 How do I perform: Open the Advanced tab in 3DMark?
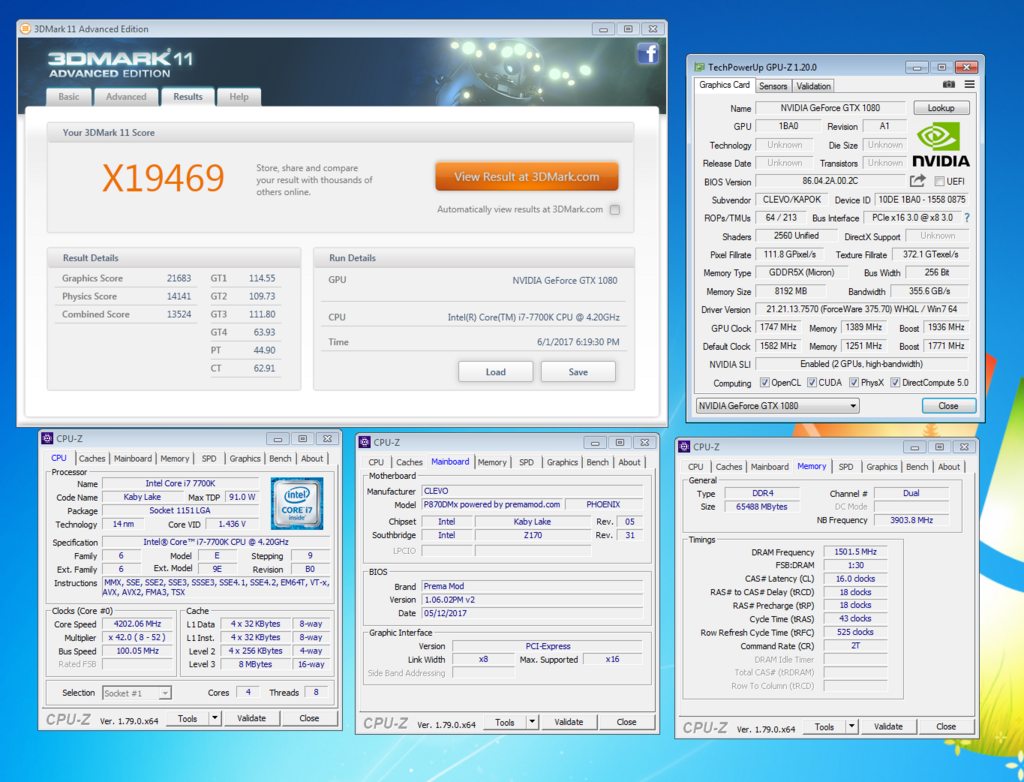point(126,97)
